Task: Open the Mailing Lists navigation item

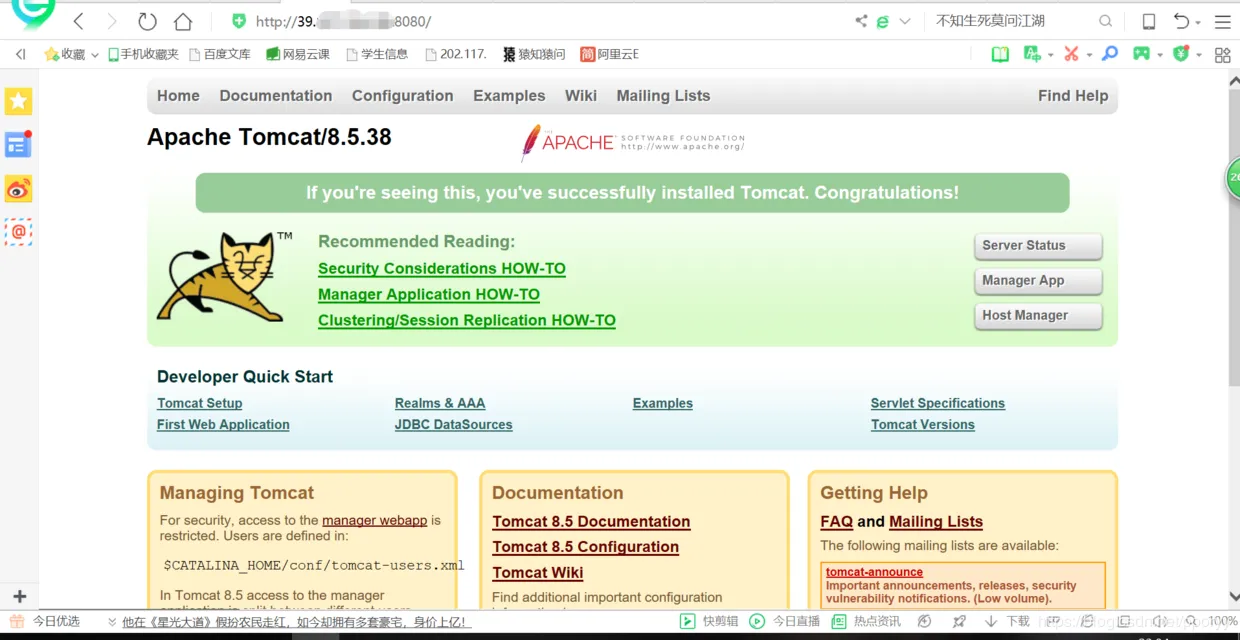Action: pos(663,96)
